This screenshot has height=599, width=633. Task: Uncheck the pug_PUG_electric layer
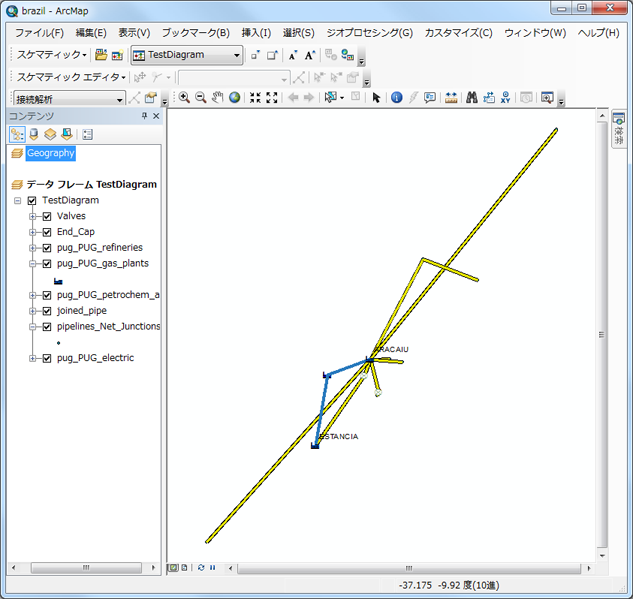(x=47, y=358)
